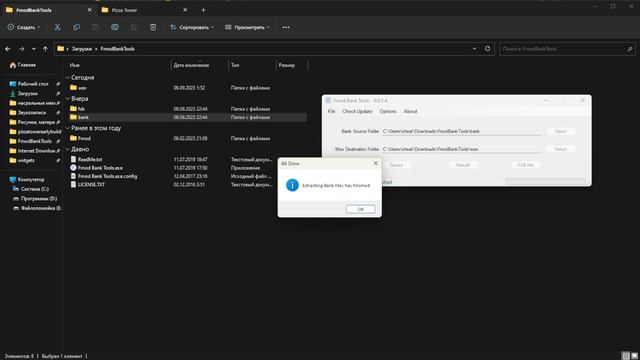Click the search box in FmodBankTools
The image size is (640, 360).
coord(567,49)
